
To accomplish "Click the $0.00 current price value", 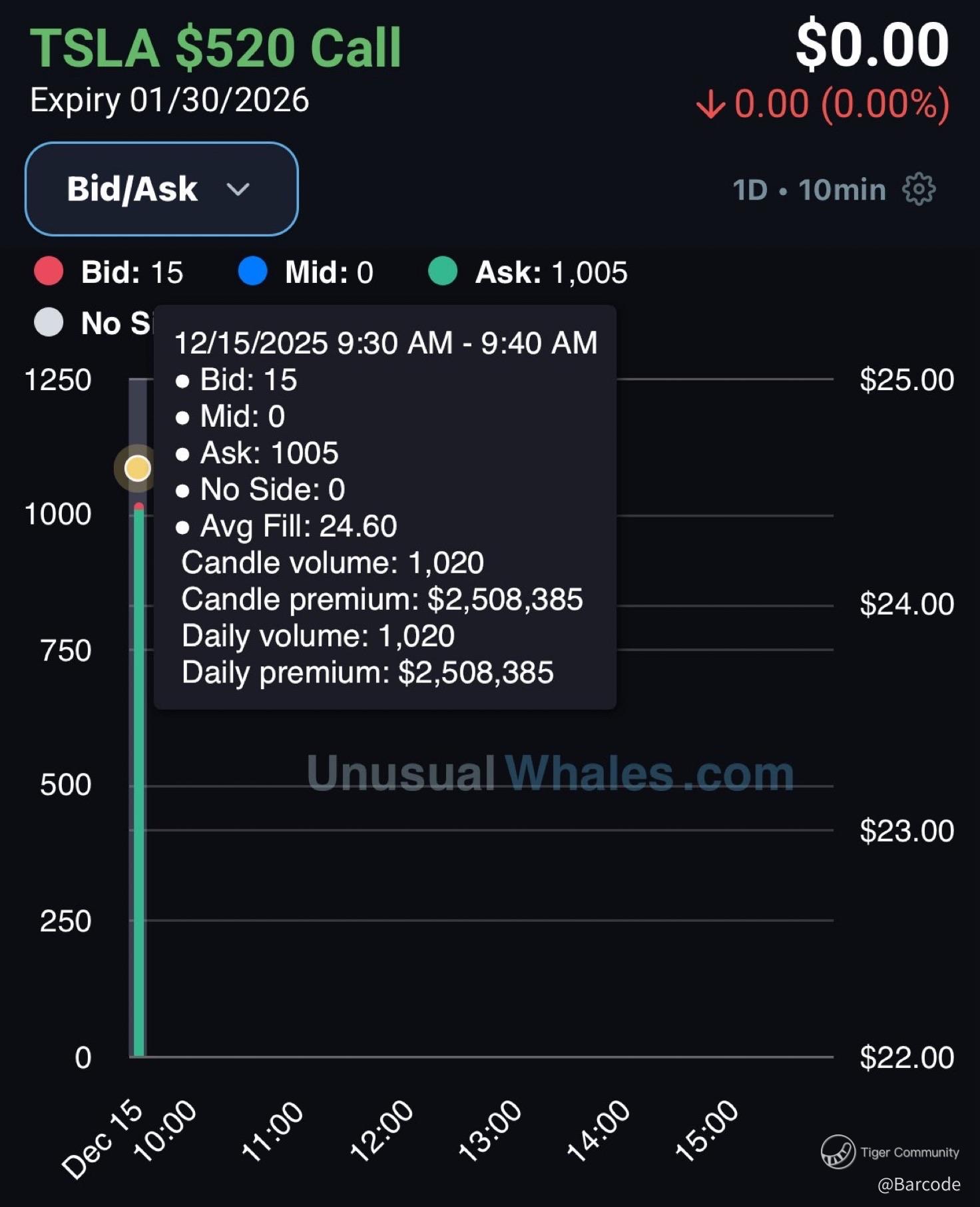I will tap(872, 45).
